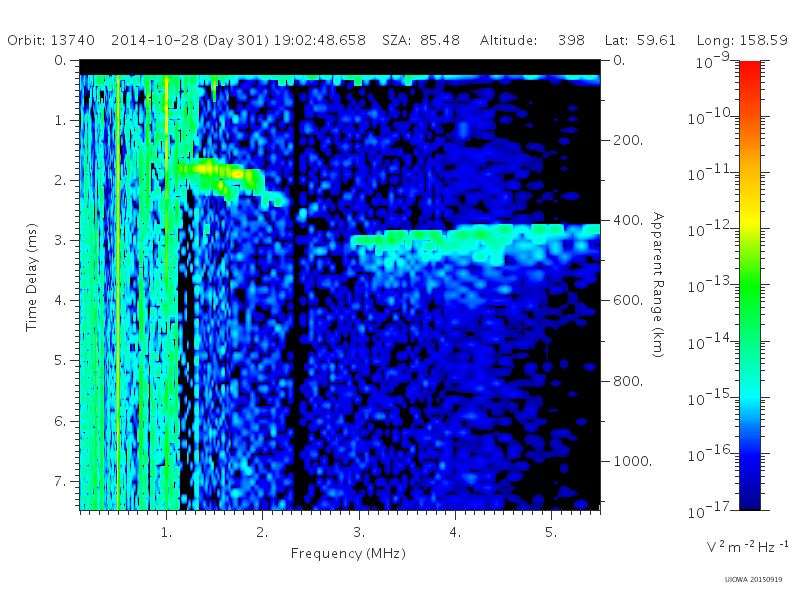The height and width of the screenshot is (600, 800).
Task: Click the frequency tick label '5.'
Action: point(551,532)
